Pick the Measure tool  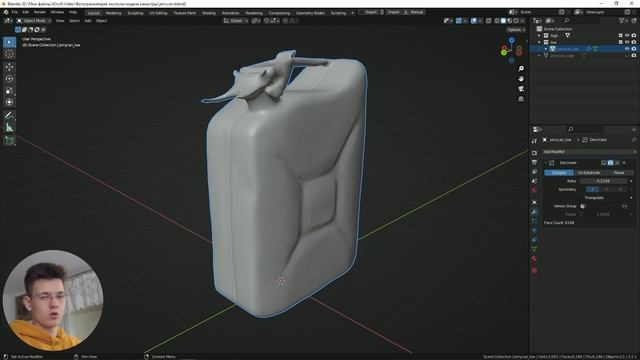point(9,128)
